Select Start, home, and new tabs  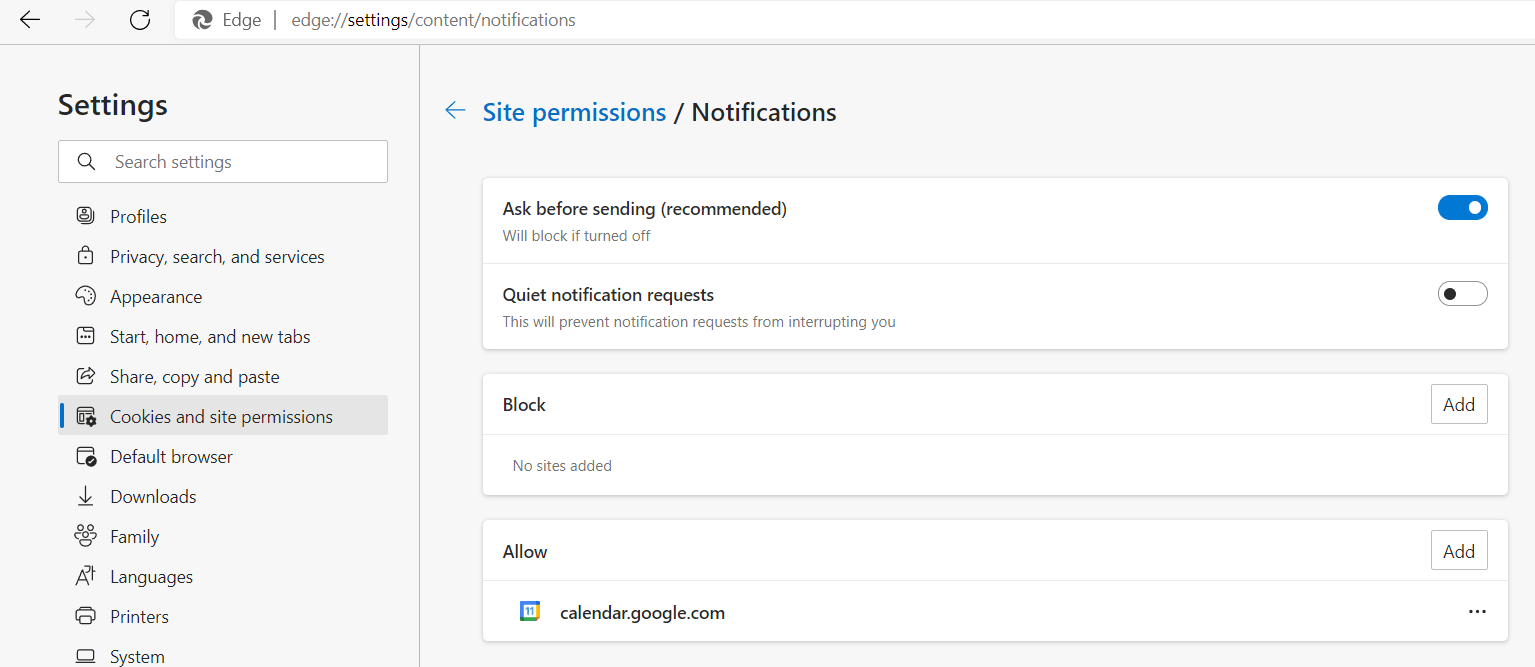(210, 337)
